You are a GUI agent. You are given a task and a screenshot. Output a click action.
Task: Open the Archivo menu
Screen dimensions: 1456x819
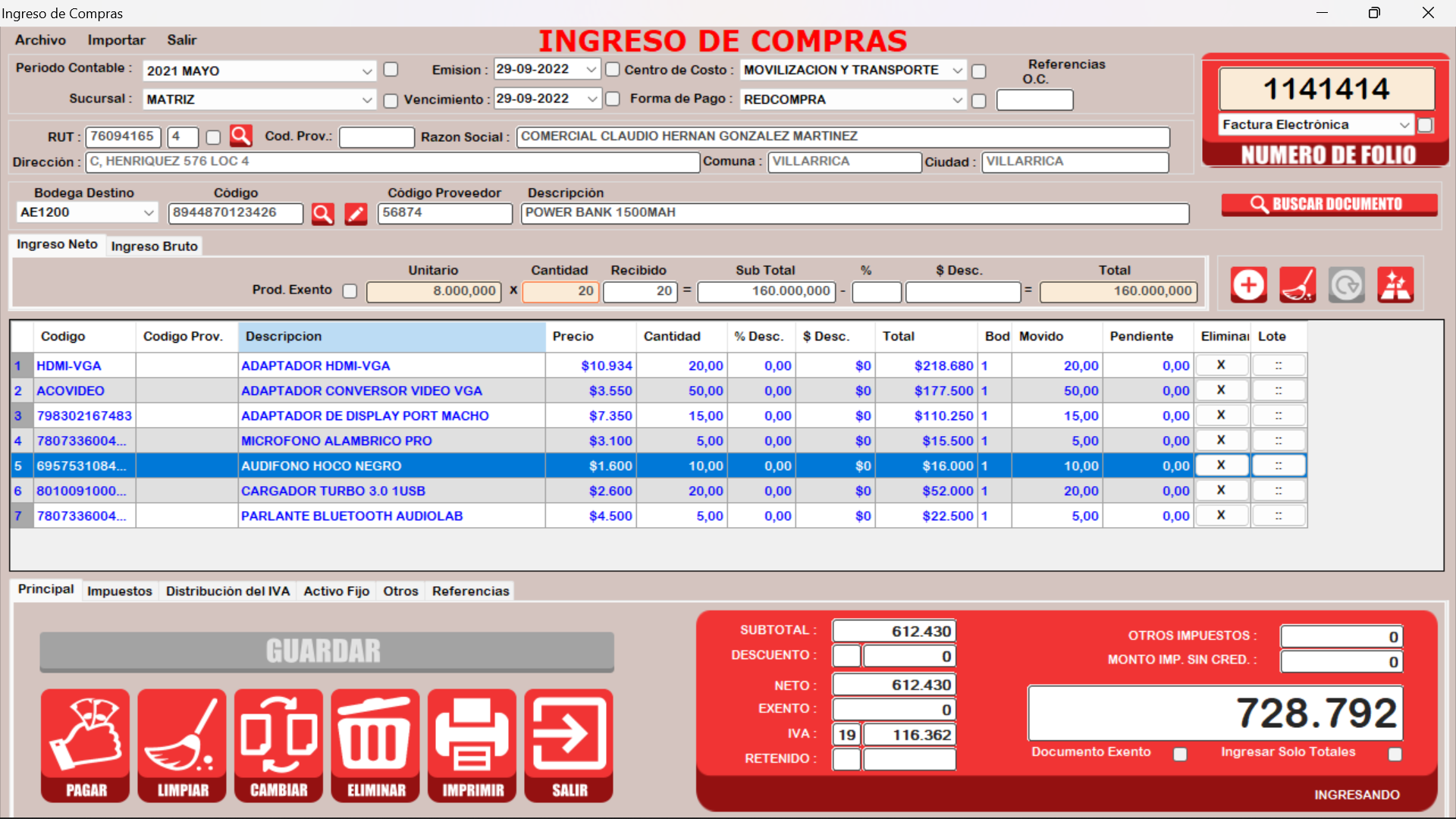tap(40, 40)
